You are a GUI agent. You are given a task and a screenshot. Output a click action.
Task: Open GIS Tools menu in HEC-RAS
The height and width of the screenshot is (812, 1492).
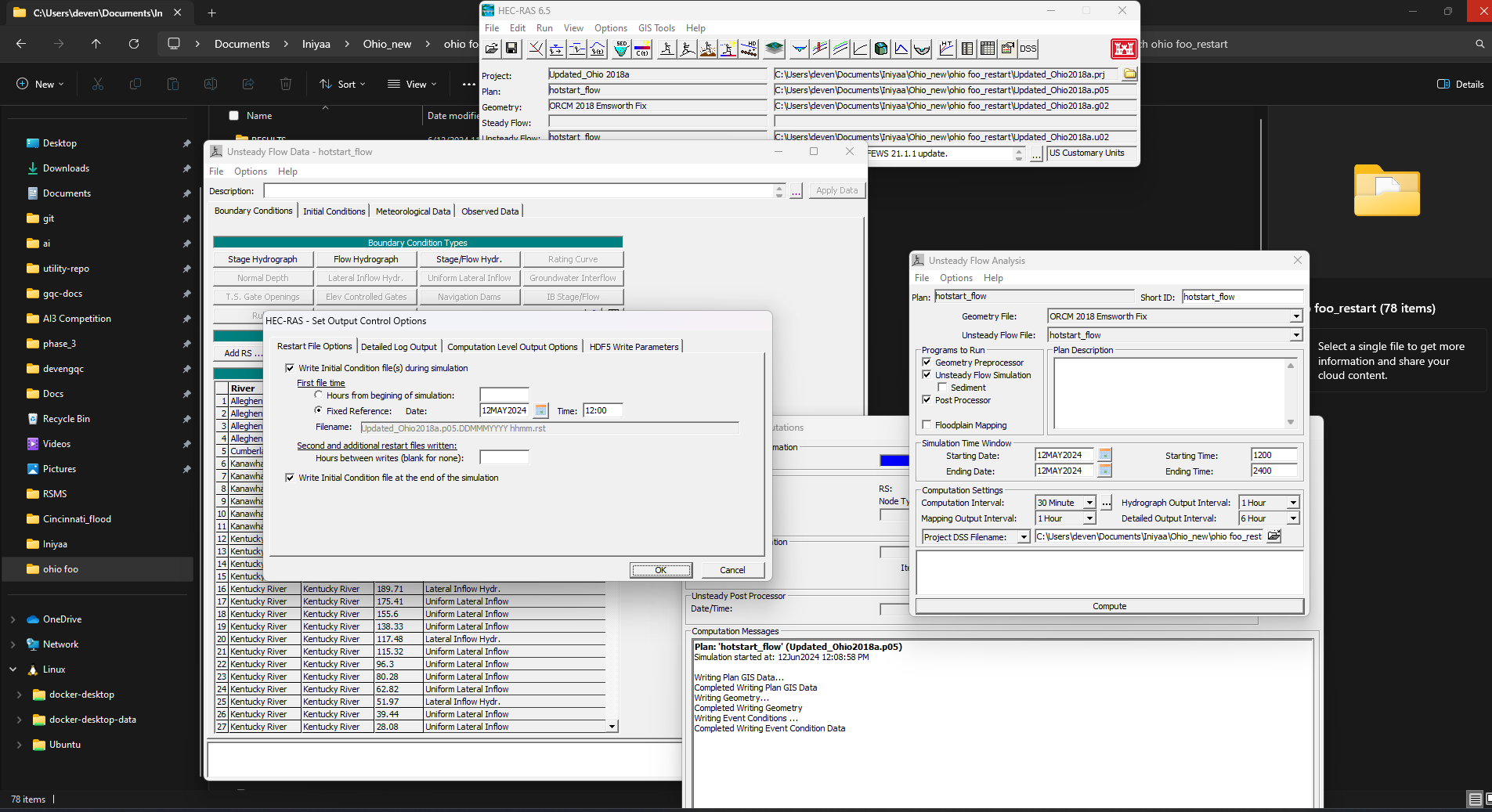(656, 27)
